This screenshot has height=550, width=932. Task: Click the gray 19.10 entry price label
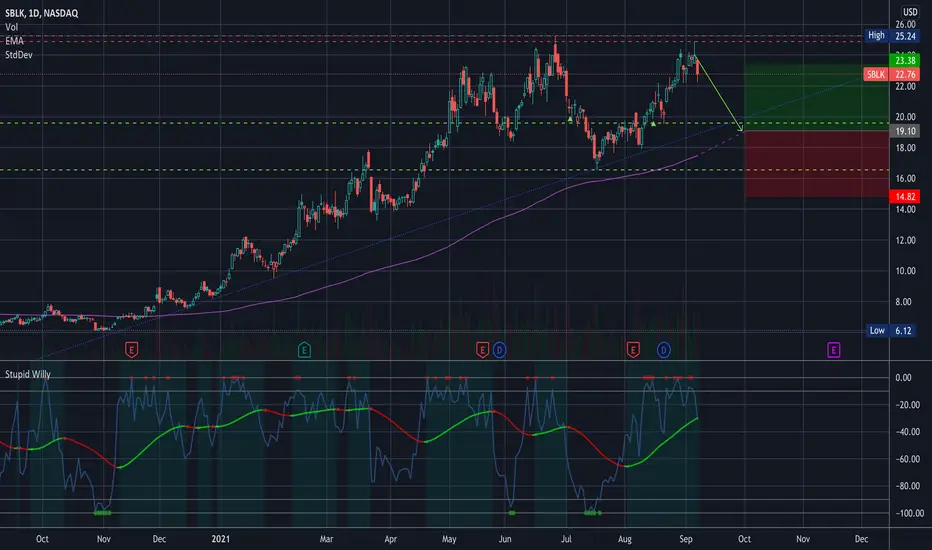point(905,131)
